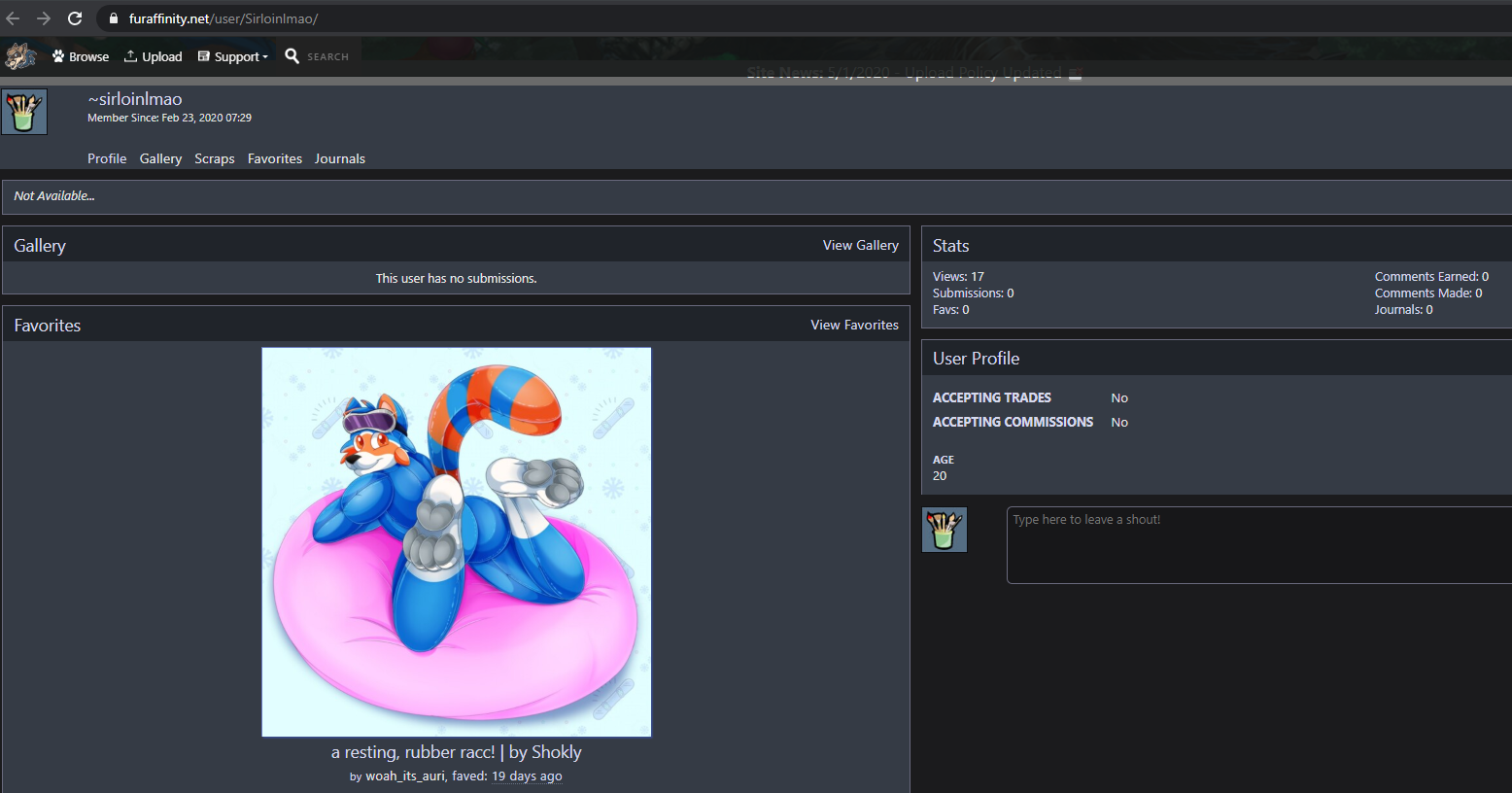Screen dimensions: 1512x793
Task: Click the AGE value 20
Action: point(940,475)
